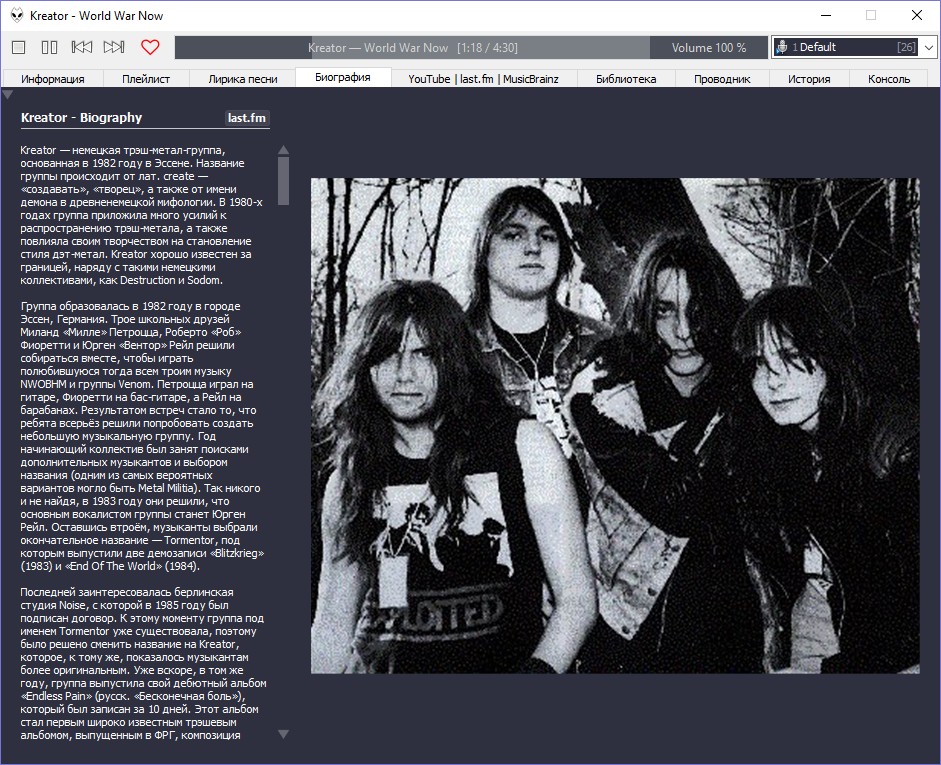Click the microphone device icon
Screen dimensions: 941x765
[x=781, y=47]
